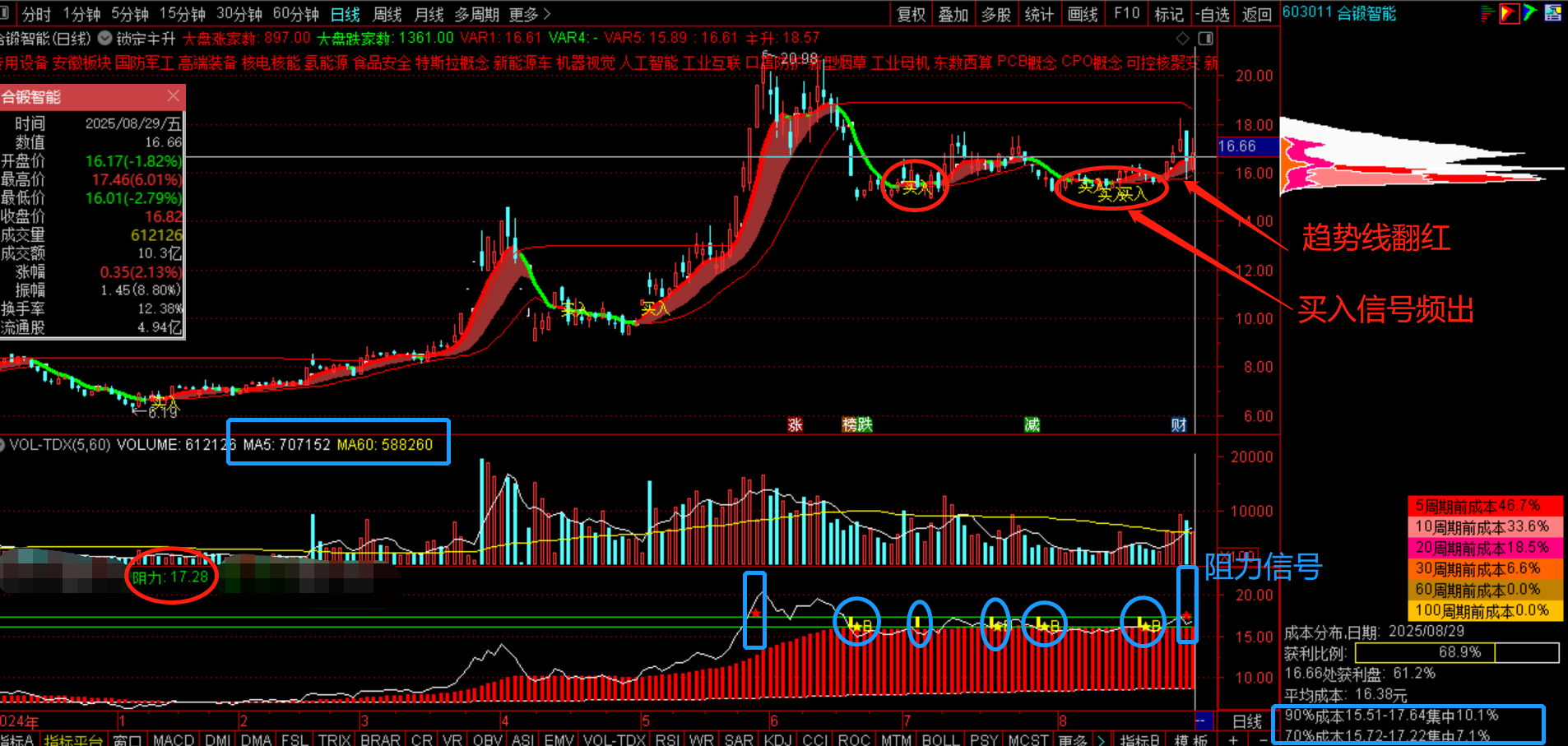Click the 涨 marker on chart
Image resolution: width=1568 pixels, height=746 pixels.
(795, 424)
